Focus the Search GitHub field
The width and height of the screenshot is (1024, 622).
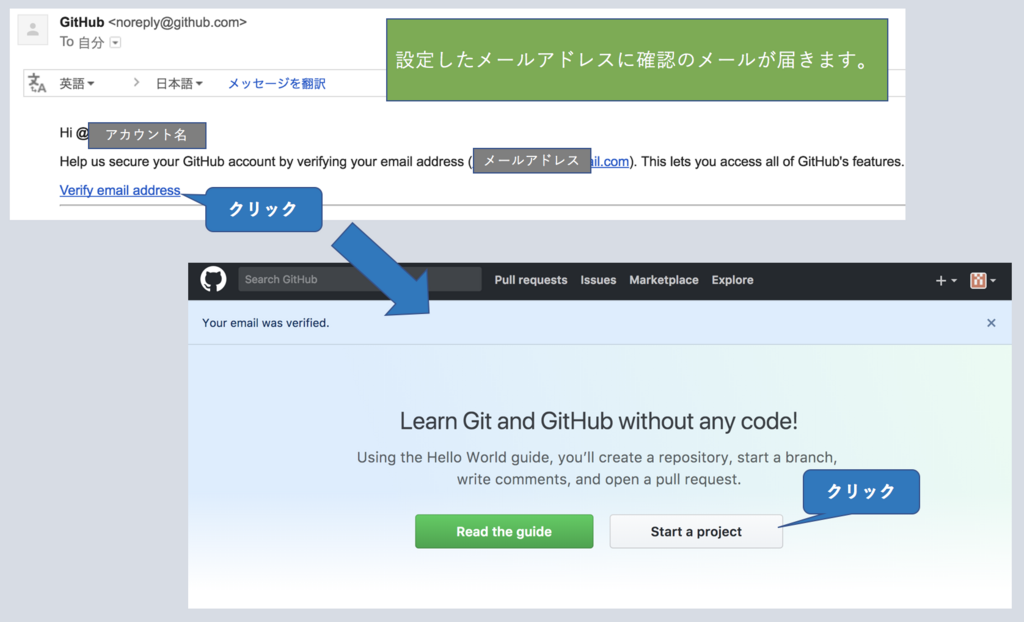(360, 279)
